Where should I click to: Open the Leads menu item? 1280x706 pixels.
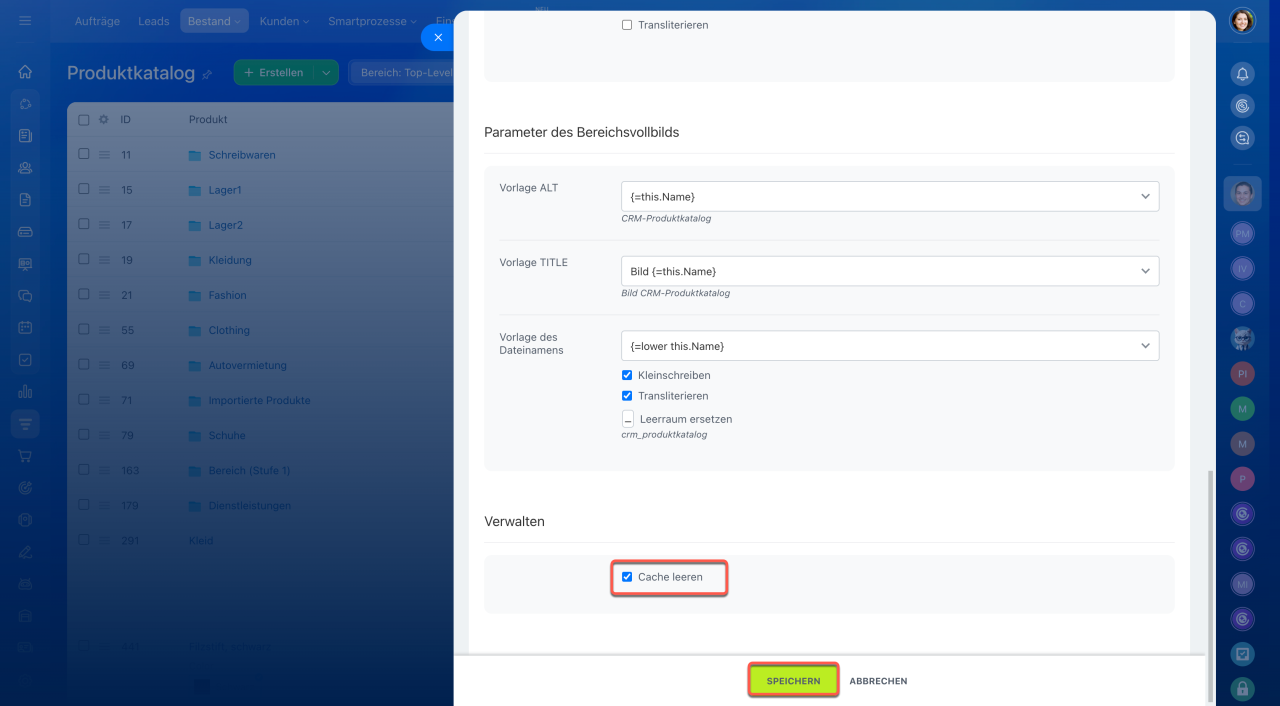[153, 21]
